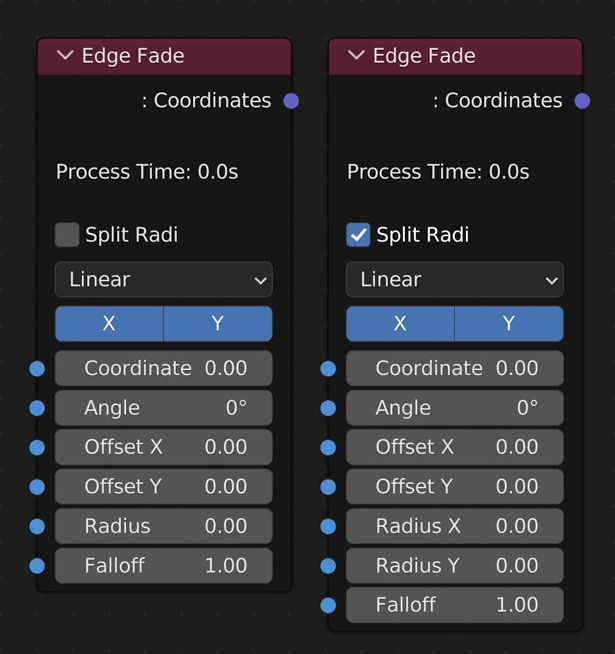Toggle the Y axis button on left node
The height and width of the screenshot is (654, 615).
pyautogui.click(x=218, y=324)
